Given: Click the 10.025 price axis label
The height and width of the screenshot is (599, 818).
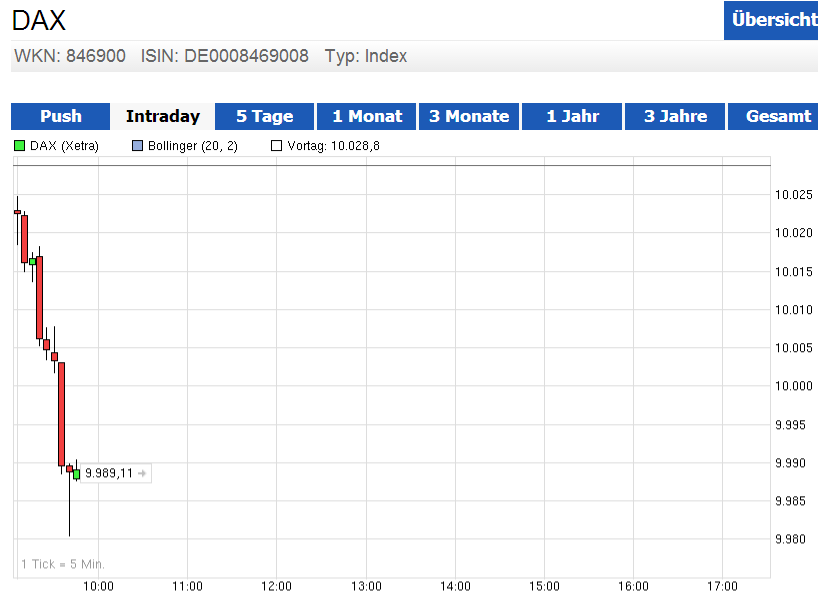Looking at the screenshot, I should (x=793, y=195).
